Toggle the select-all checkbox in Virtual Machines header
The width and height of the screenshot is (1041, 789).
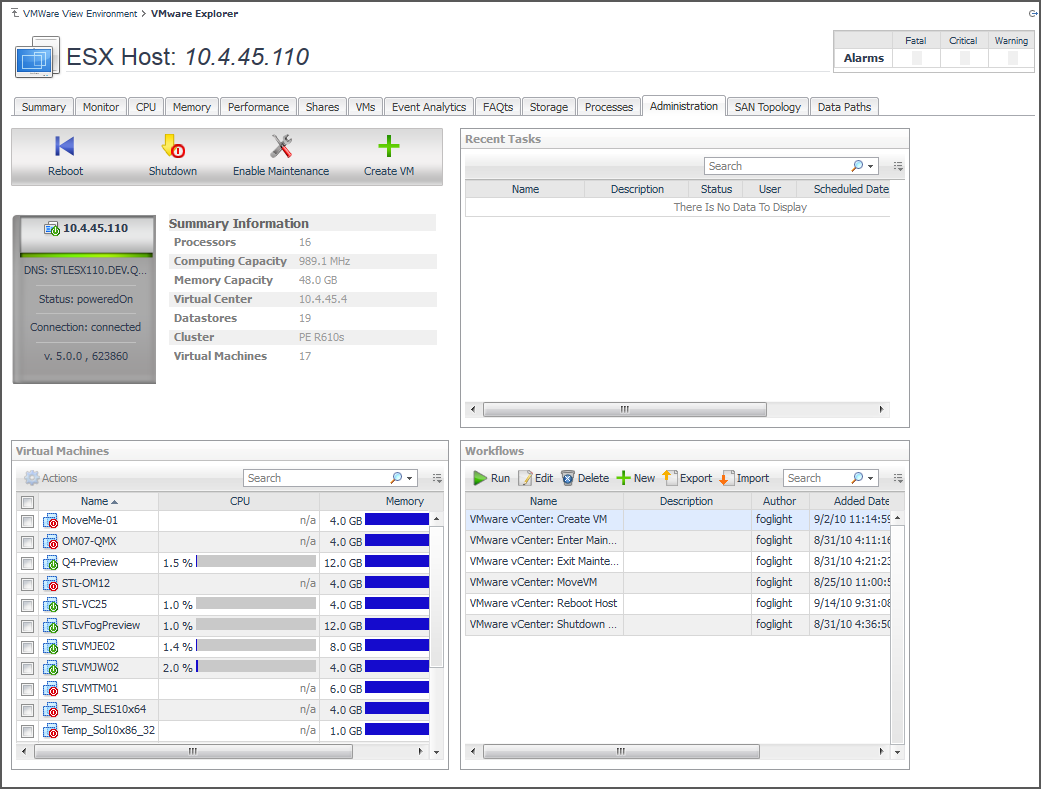[x=28, y=502]
